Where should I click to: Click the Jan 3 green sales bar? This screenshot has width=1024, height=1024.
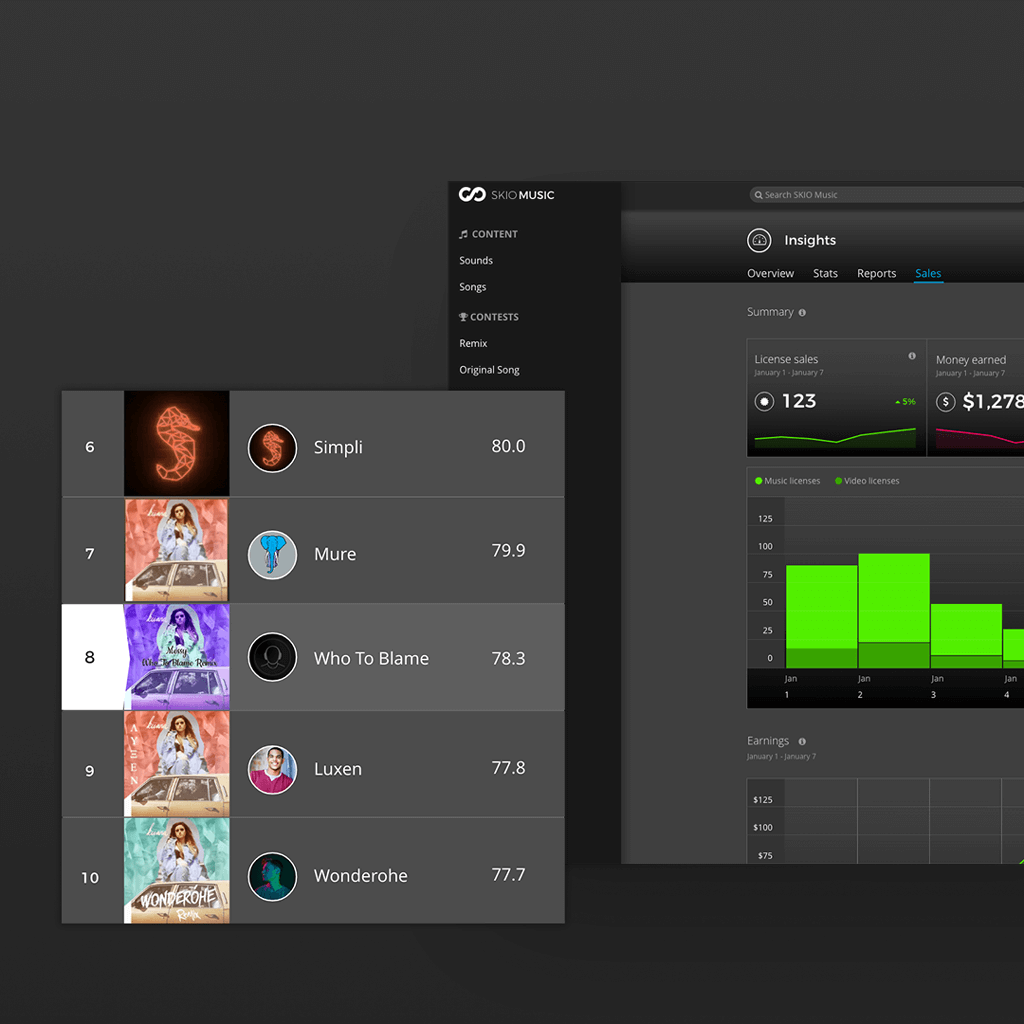[966, 635]
